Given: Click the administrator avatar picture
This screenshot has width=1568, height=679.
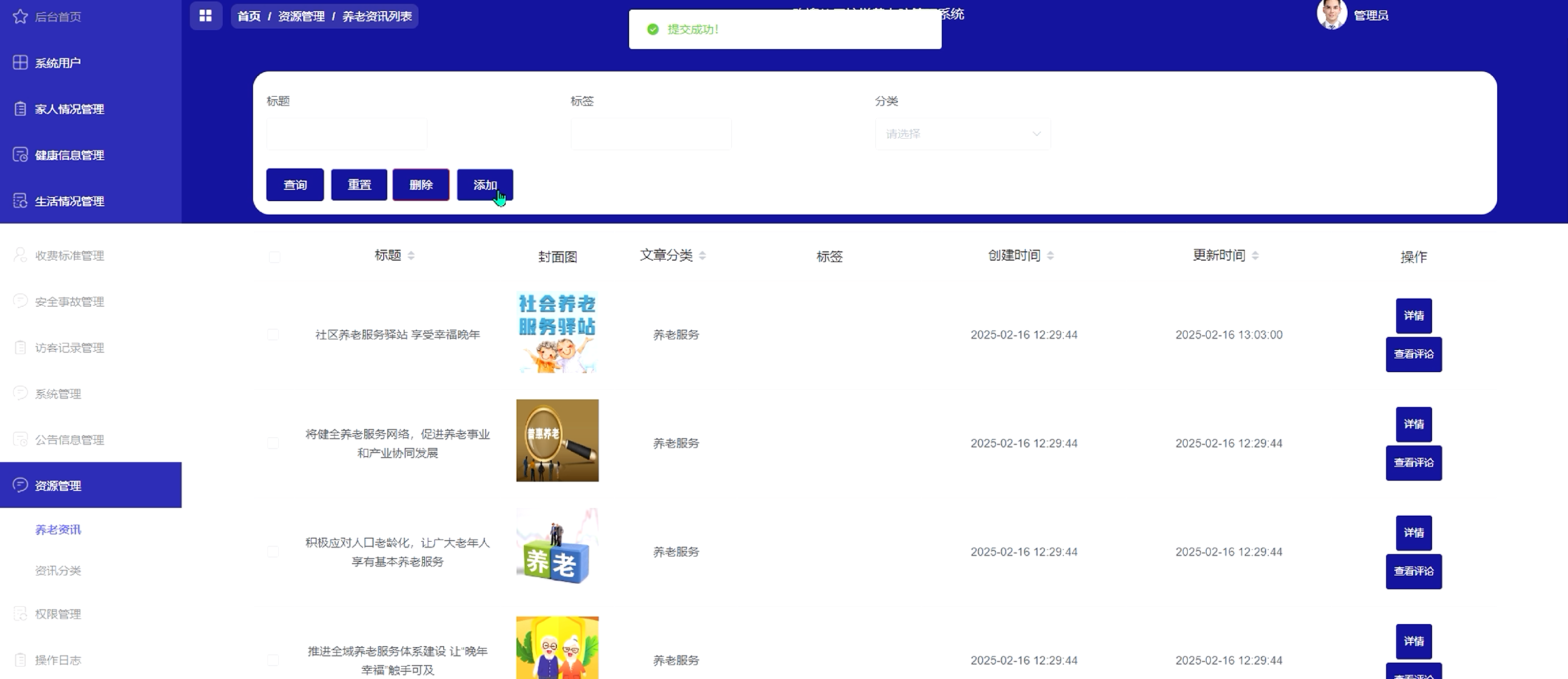Looking at the screenshot, I should click(1331, 15).
